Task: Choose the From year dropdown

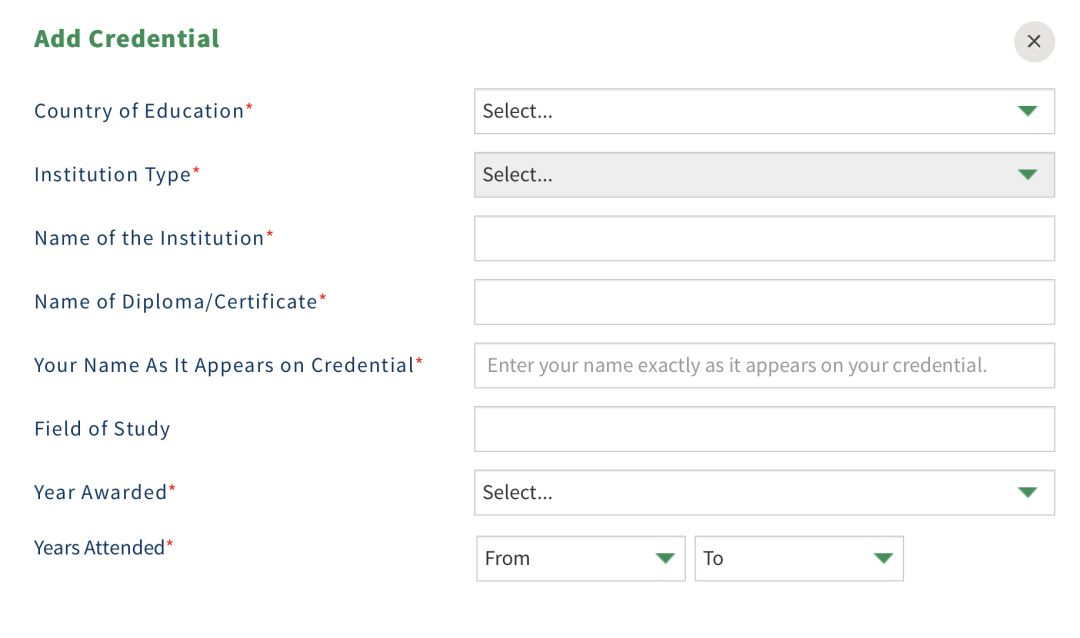Action: pos(581,558)
